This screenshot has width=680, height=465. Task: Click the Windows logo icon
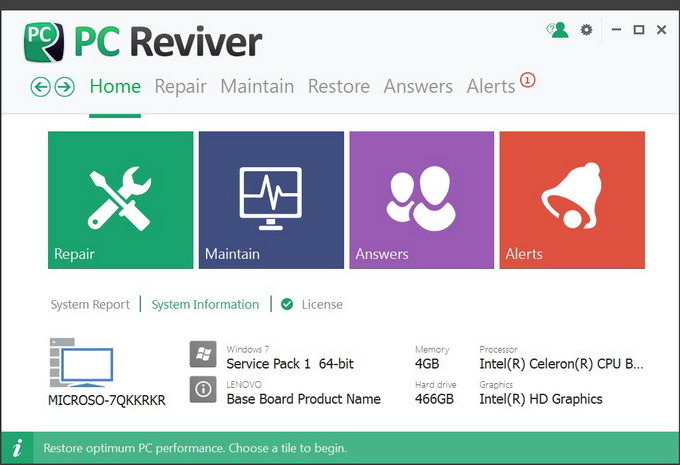click(203, 354)
